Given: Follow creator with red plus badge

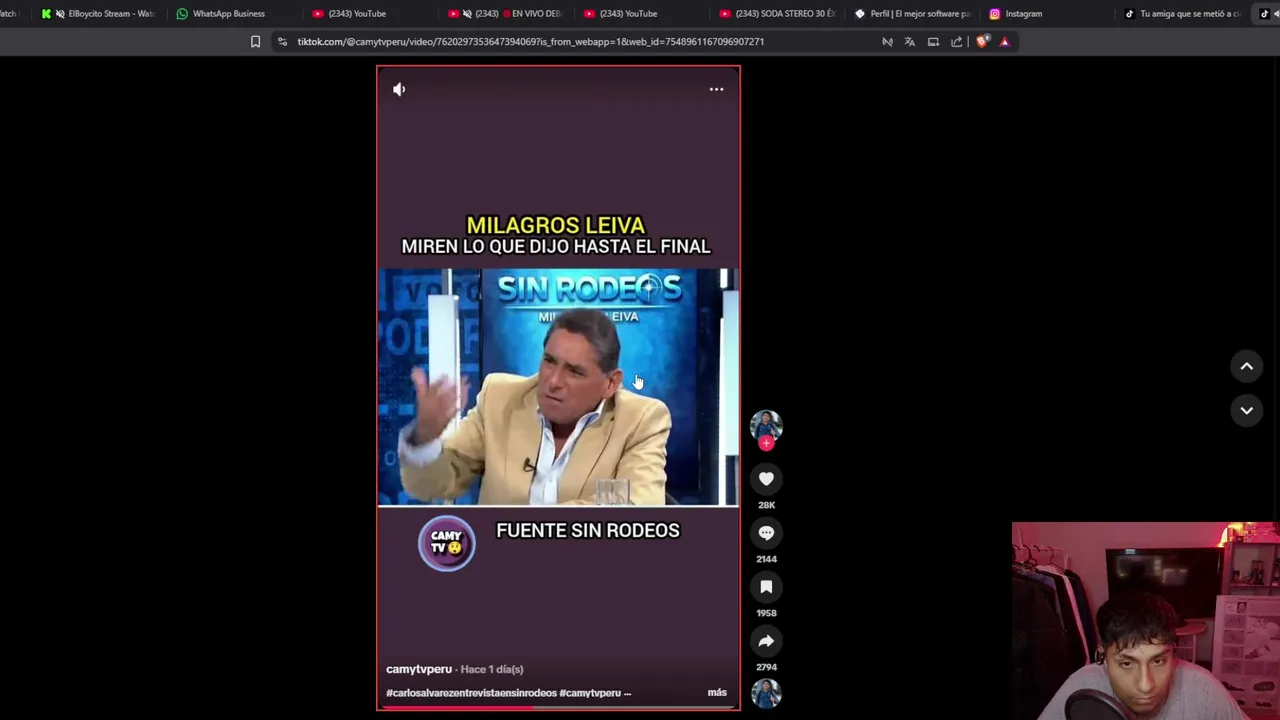Looking at the screenshot, I should [766, 443].
